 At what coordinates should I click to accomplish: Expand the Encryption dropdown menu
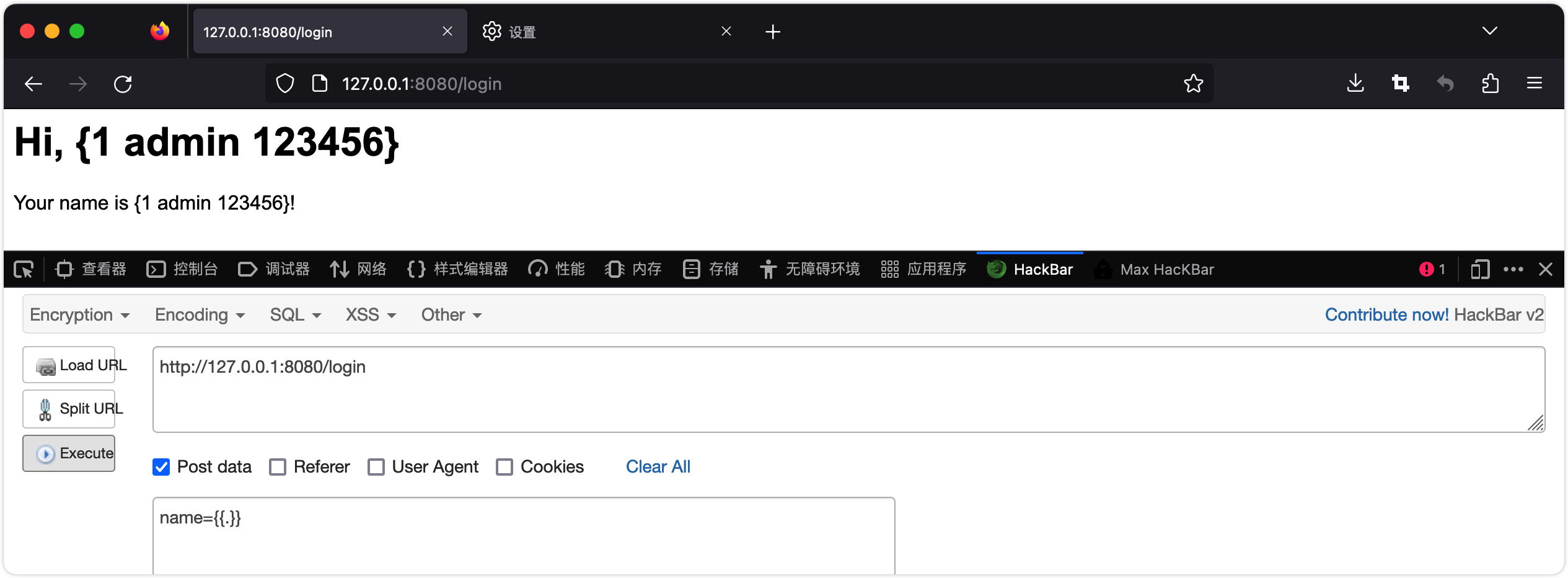(79, 315)
